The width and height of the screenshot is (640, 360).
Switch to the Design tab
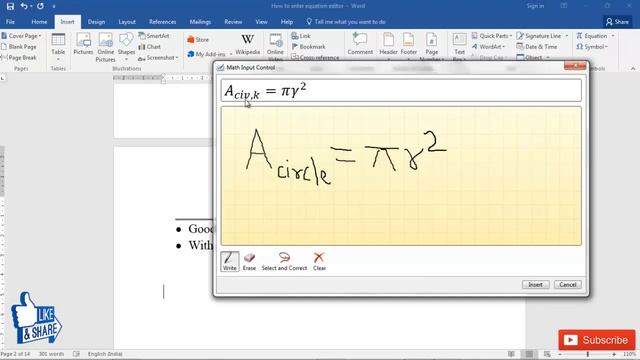pos(96,22)
